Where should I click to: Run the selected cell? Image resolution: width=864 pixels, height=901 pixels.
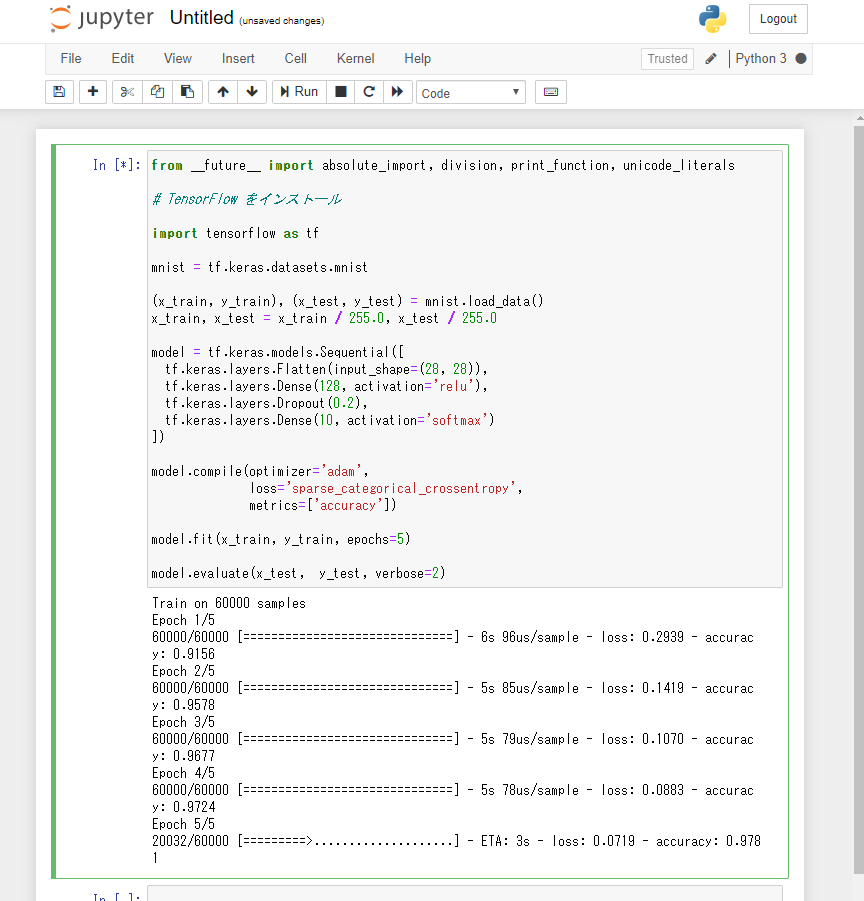tap(298, 91)
